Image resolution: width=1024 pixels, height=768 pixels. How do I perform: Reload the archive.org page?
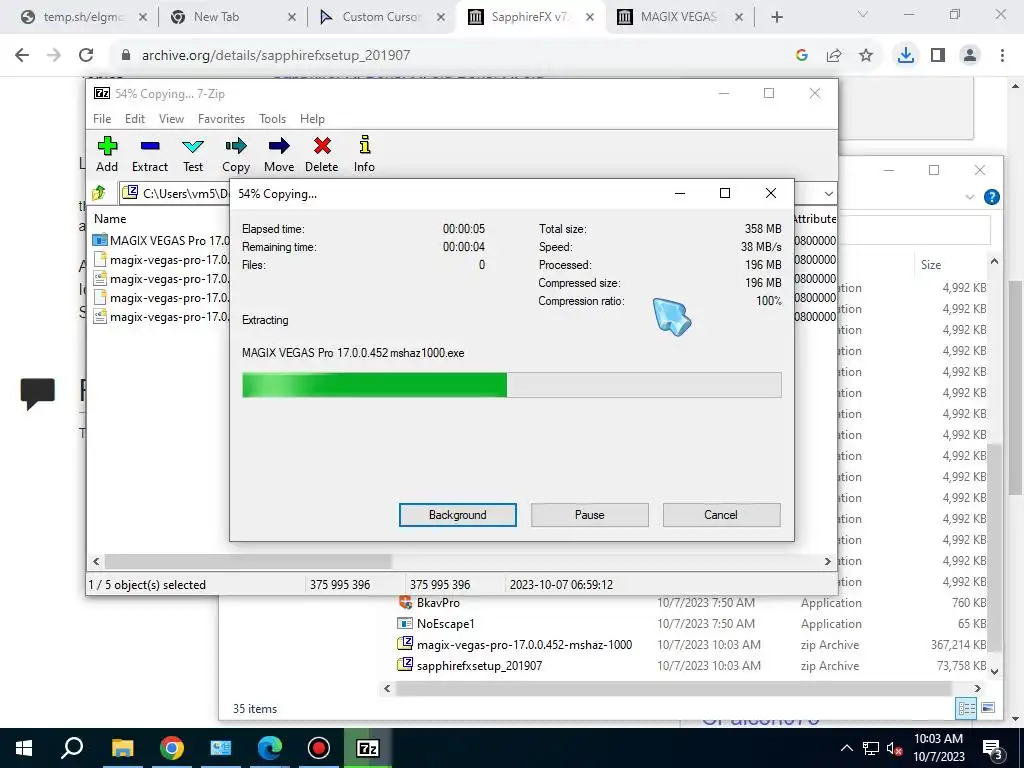click(x=86, y=55)
